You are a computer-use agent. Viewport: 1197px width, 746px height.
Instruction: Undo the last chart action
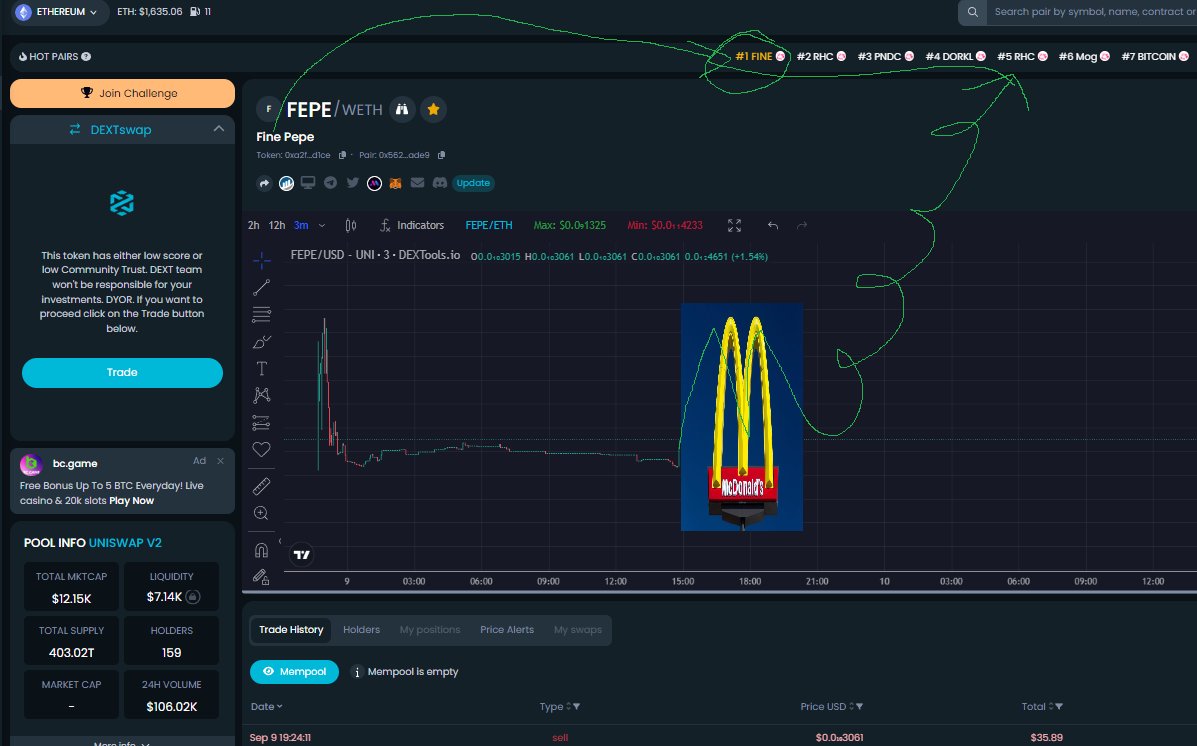(x=773, y=225)
